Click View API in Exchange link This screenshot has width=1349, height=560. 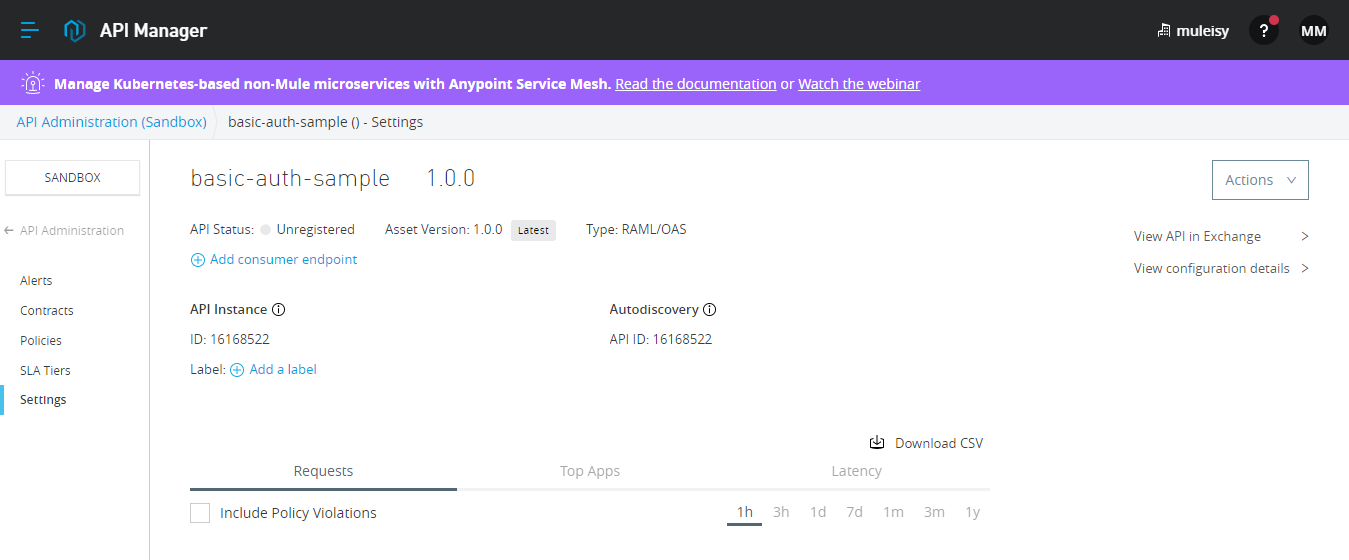[x=1197, y=237]
